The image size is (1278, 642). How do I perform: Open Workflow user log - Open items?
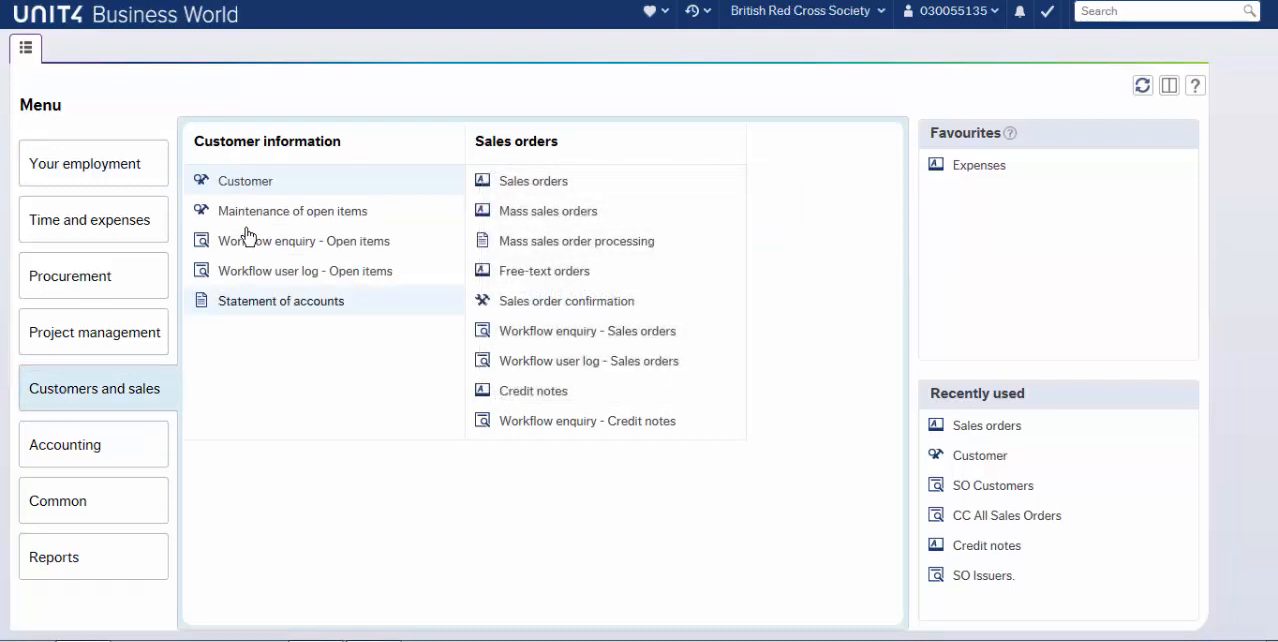click(305, 271)
